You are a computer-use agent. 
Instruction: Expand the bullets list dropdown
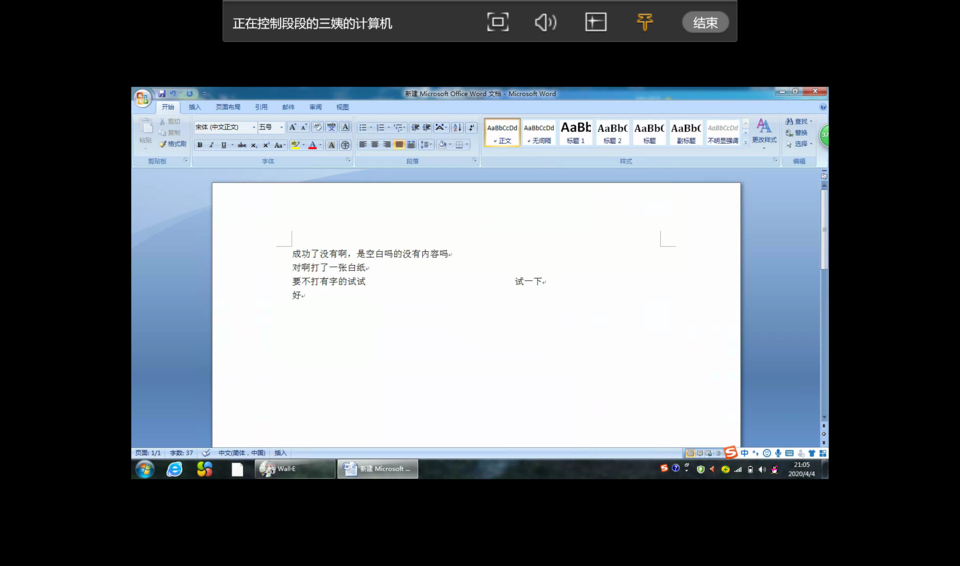[371, 127]
